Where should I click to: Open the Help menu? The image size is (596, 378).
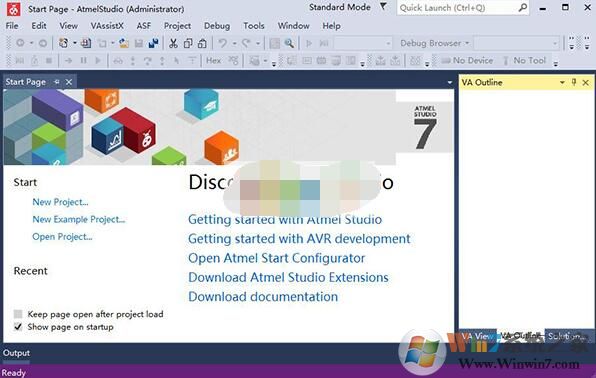click(x=331, y=26)
